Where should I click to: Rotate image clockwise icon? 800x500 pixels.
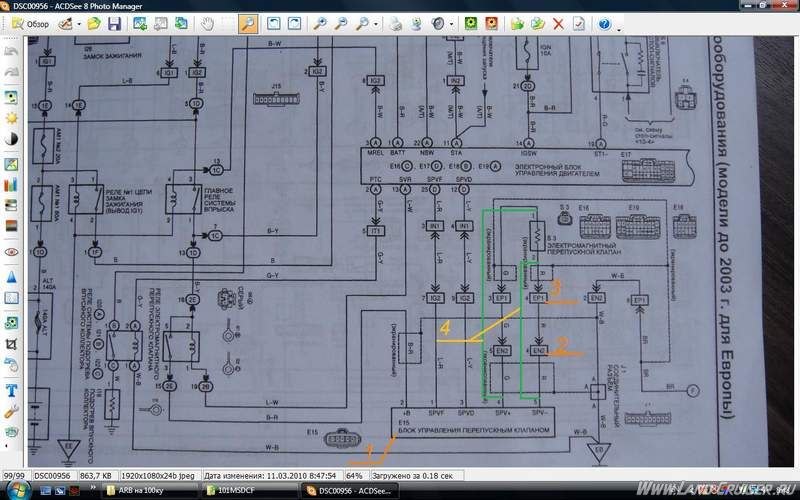[294, 24]
